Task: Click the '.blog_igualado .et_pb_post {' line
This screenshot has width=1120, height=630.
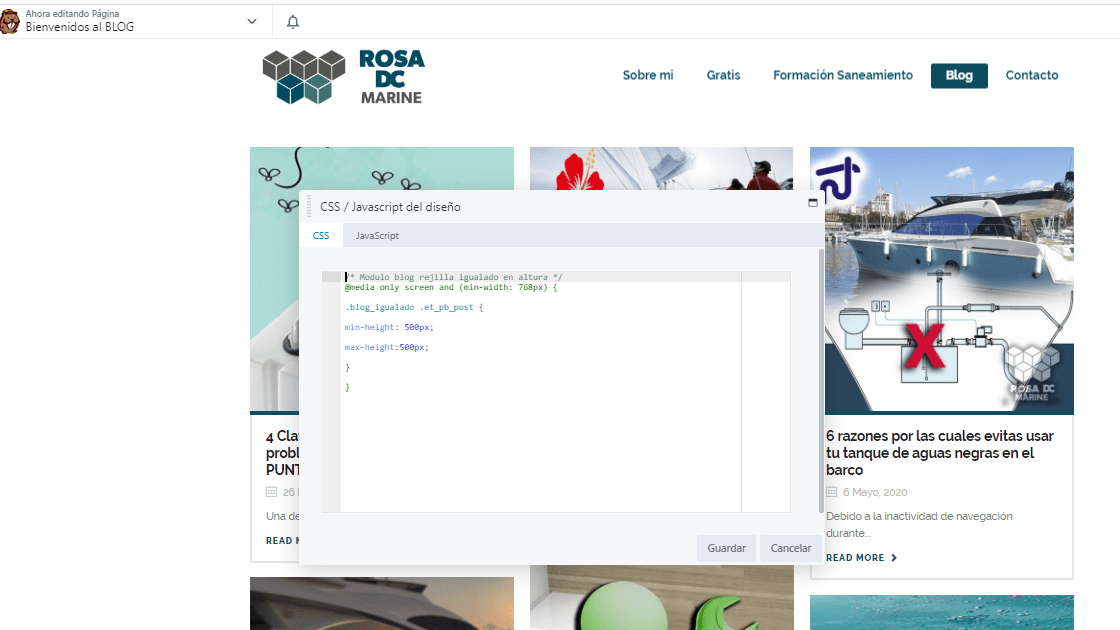Action: 414,307
